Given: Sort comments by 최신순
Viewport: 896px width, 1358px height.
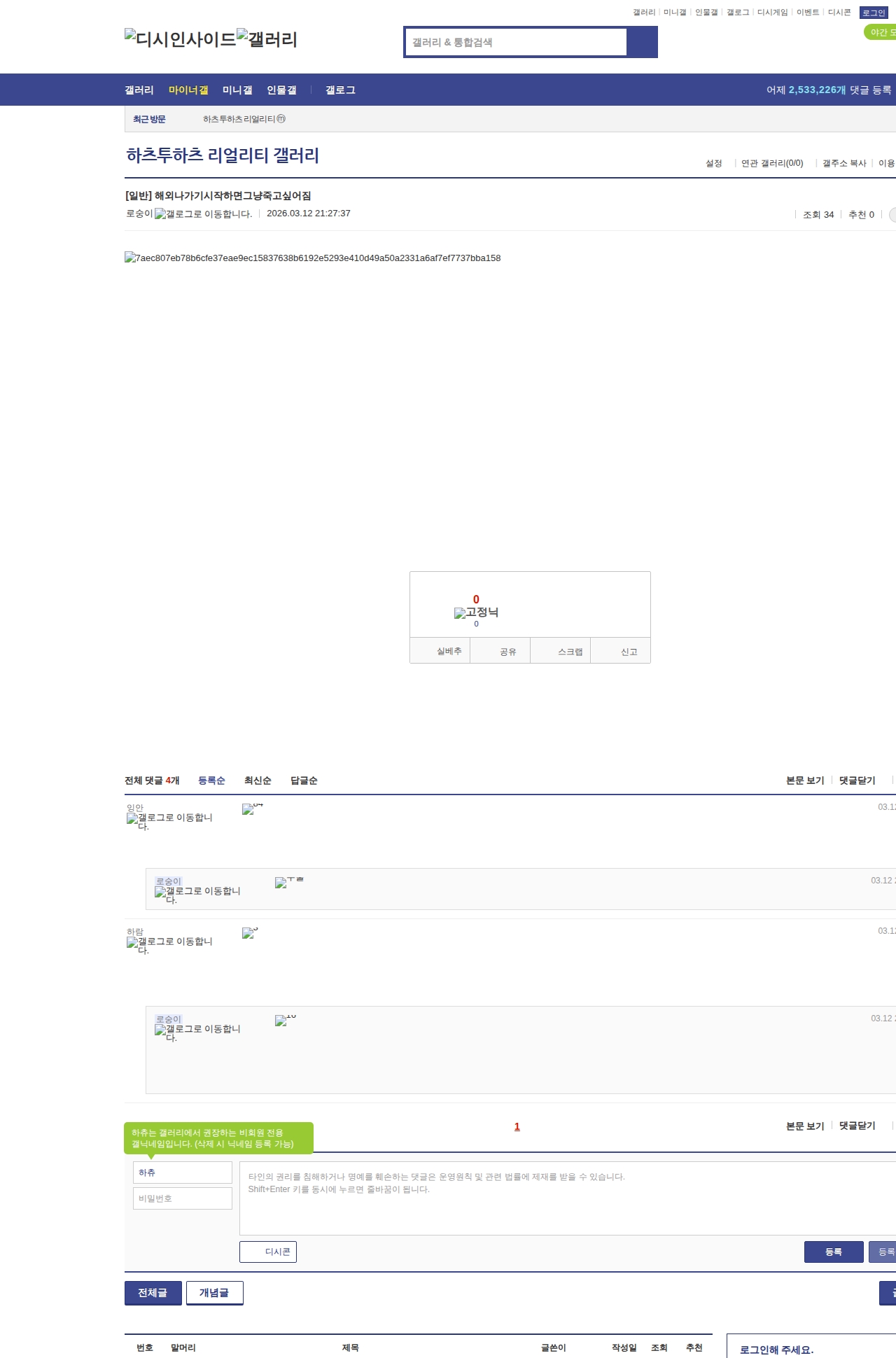Looking at the screenshot, I should 258,780.
